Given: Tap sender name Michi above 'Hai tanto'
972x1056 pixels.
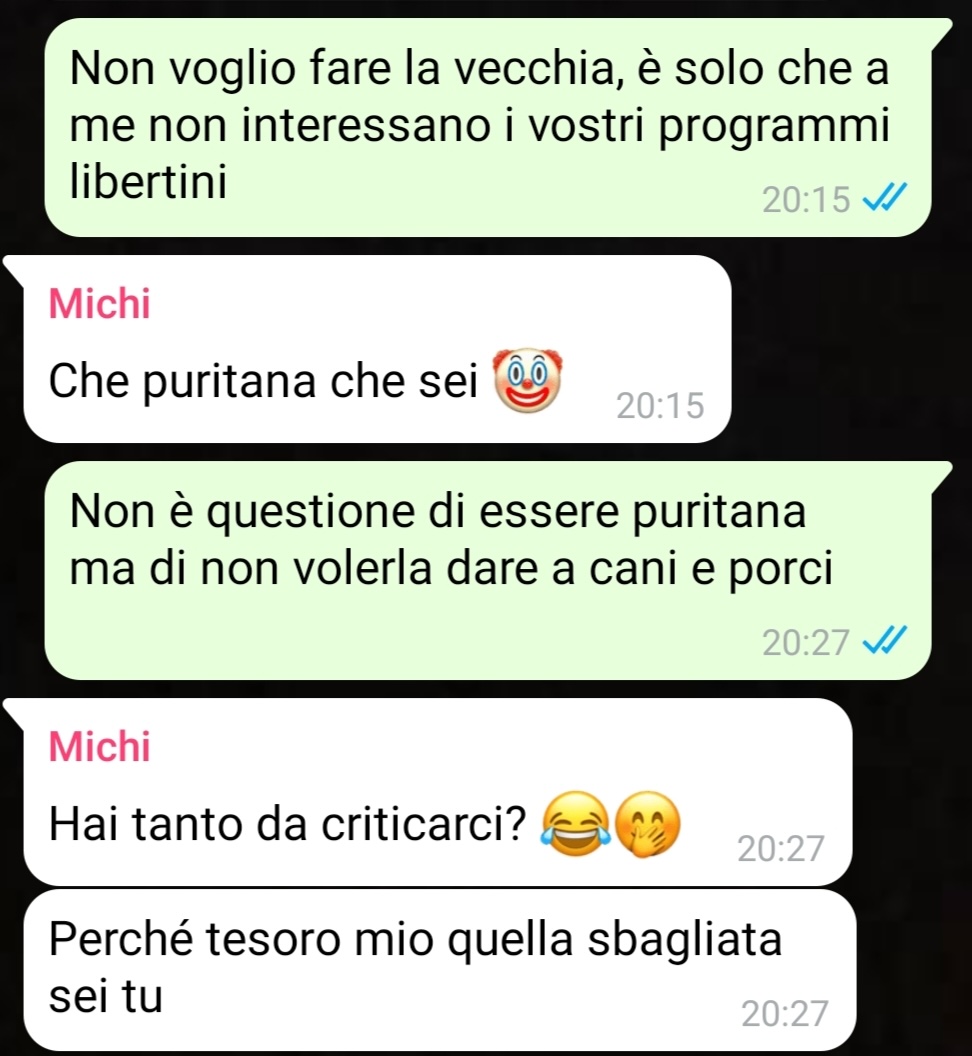Looking at the screenshot, I should tap(100, 746).
